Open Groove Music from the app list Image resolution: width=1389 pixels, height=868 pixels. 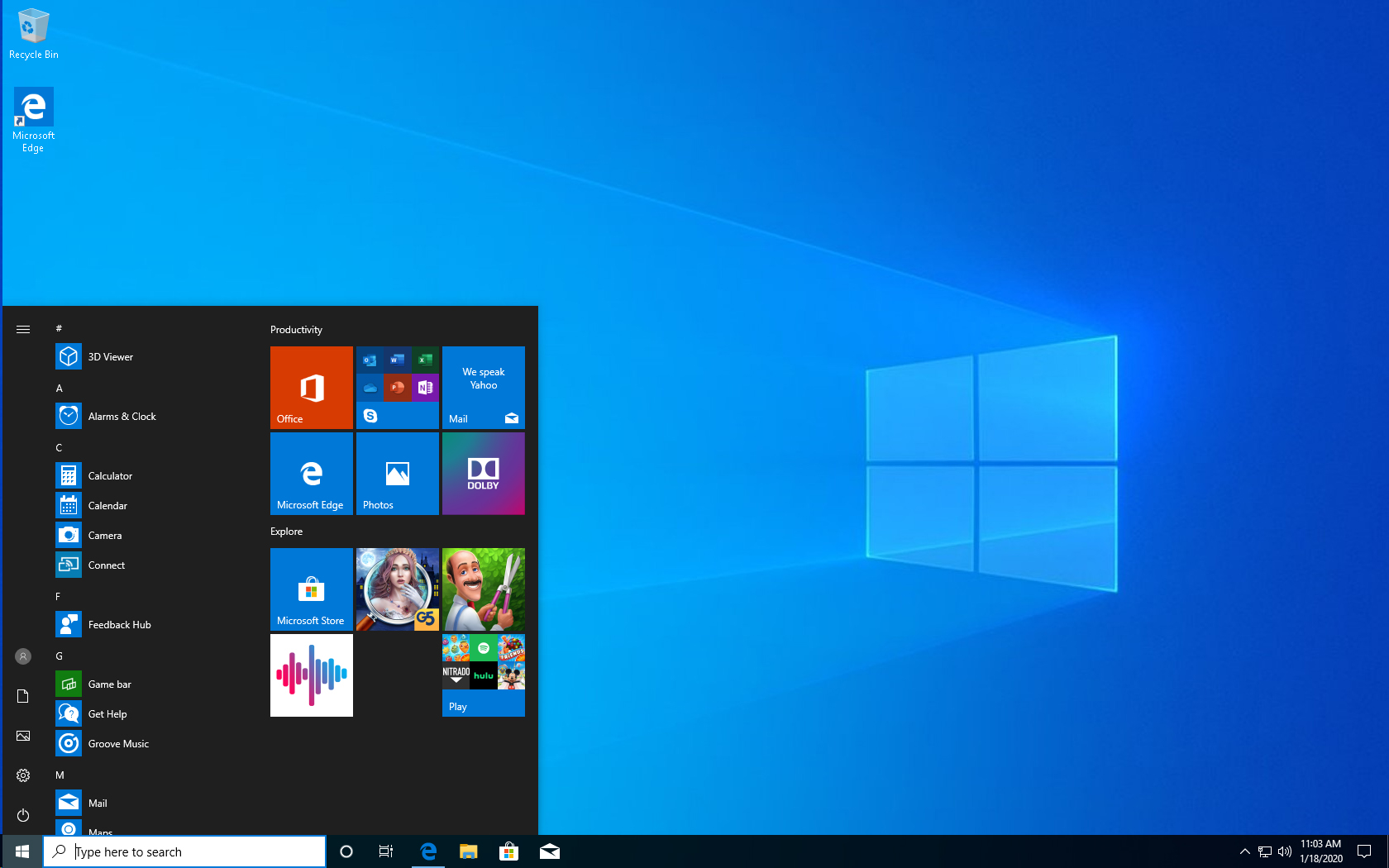pyautogui.click(x=118, y=744)
